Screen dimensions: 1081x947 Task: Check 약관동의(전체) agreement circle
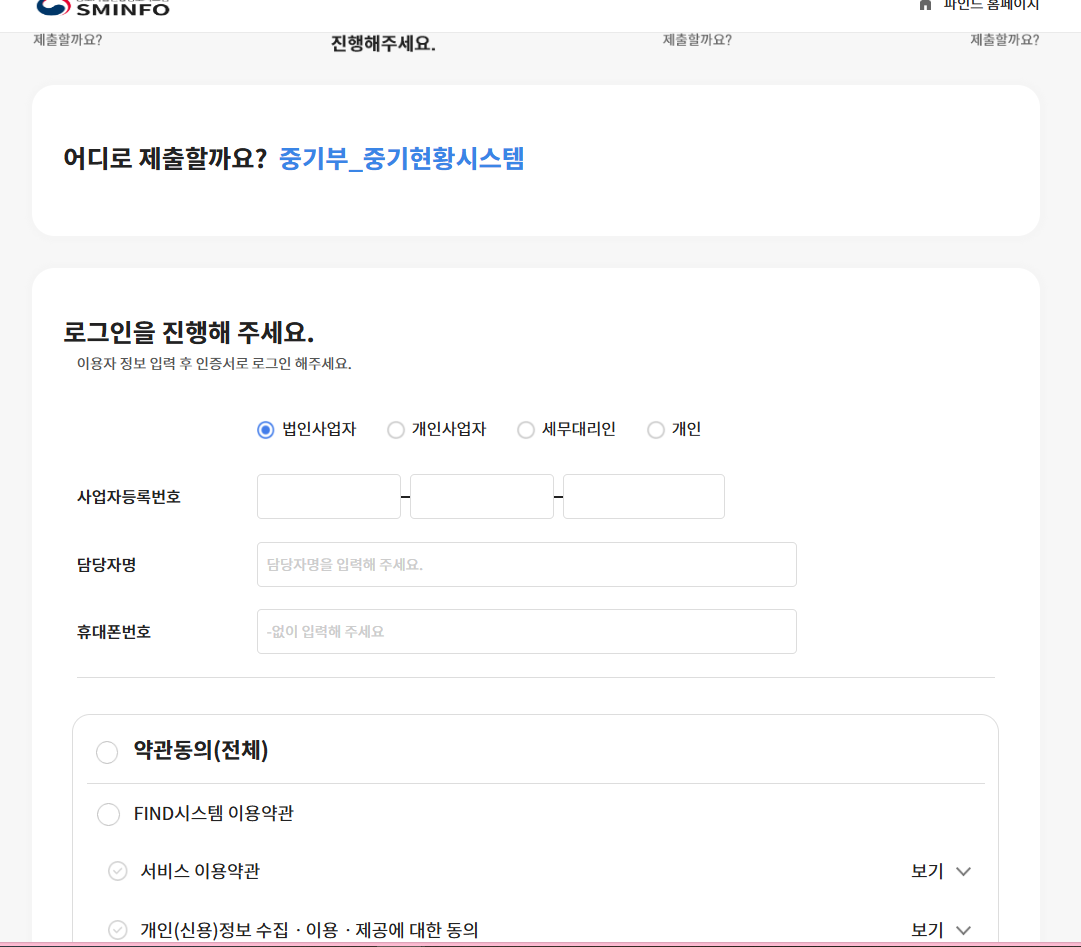(x=107, y=752)
